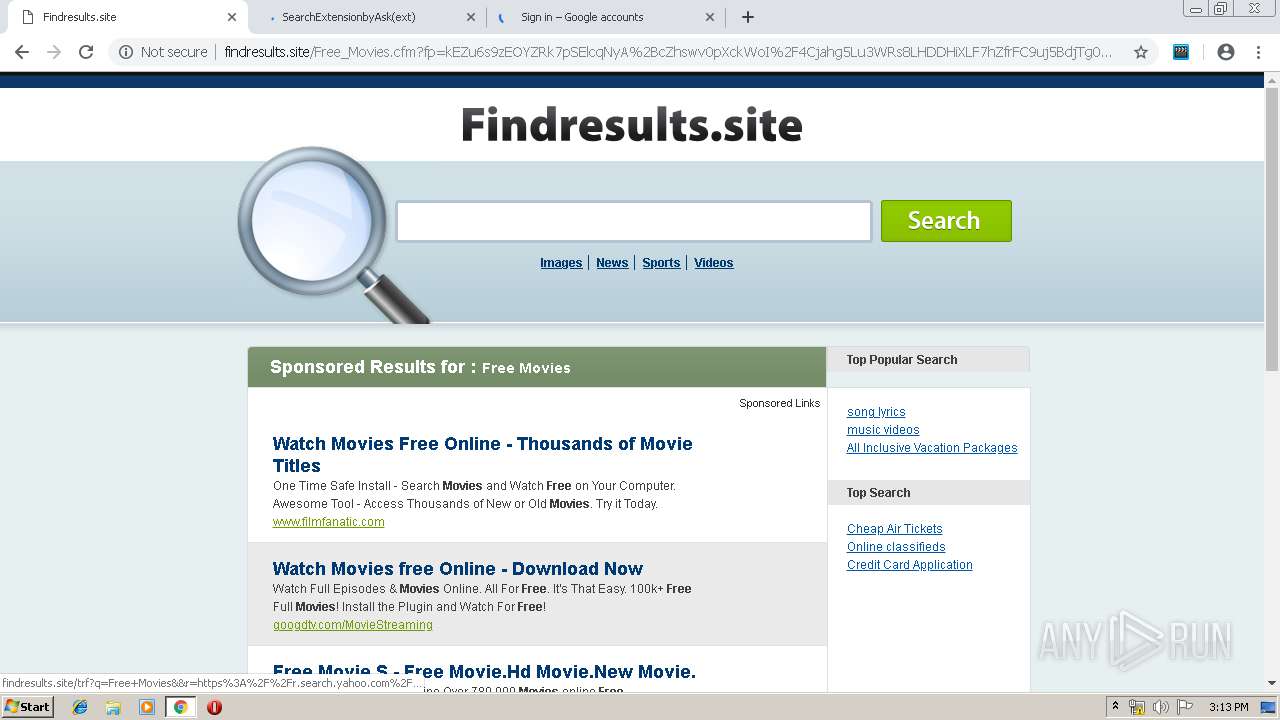Click the song lyrics popular search
The height and width of the screenshot is (720, 1280).
[876, 412]
